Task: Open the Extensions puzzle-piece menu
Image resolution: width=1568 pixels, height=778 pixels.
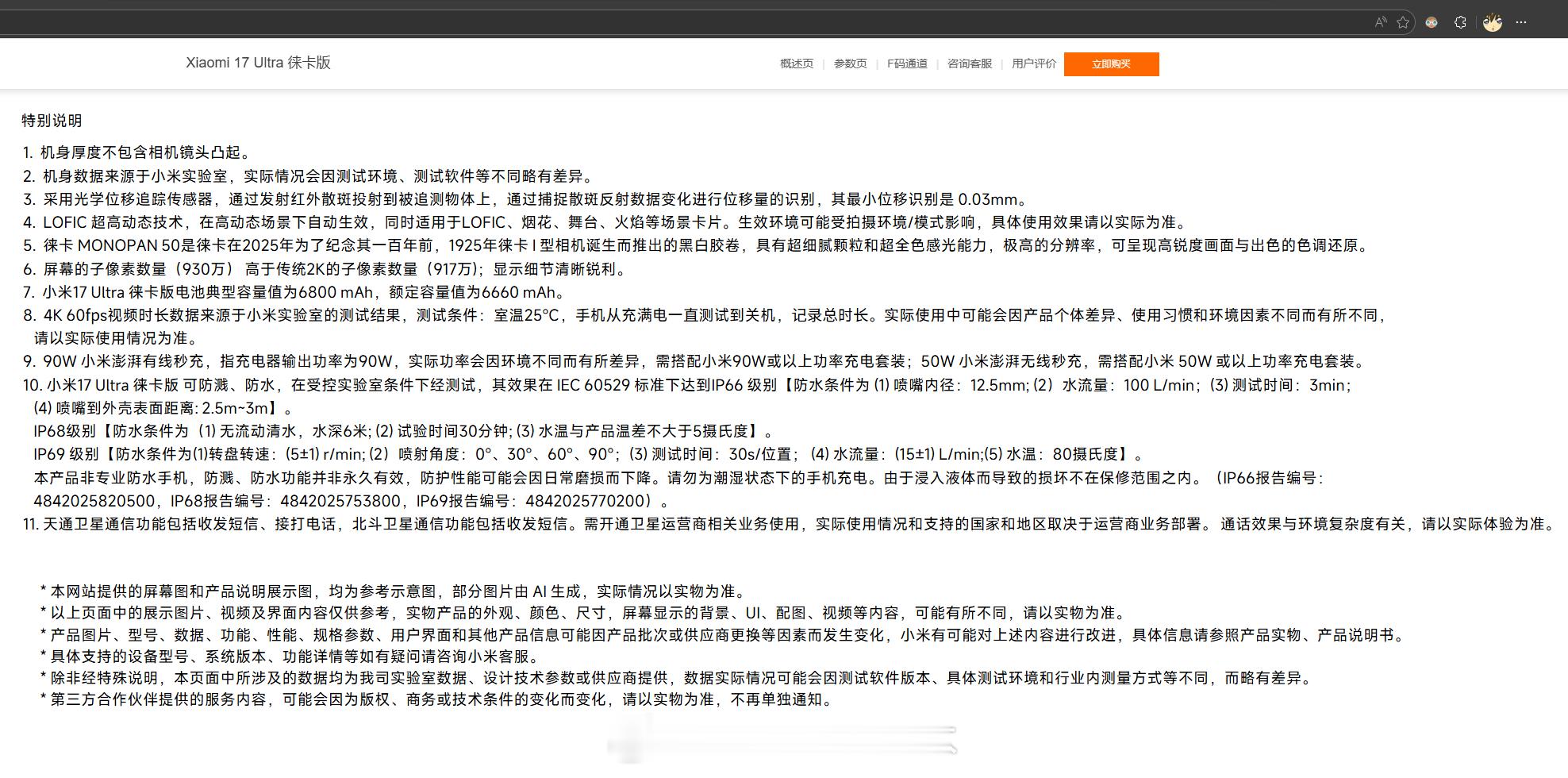Action: pos(1460,22)
